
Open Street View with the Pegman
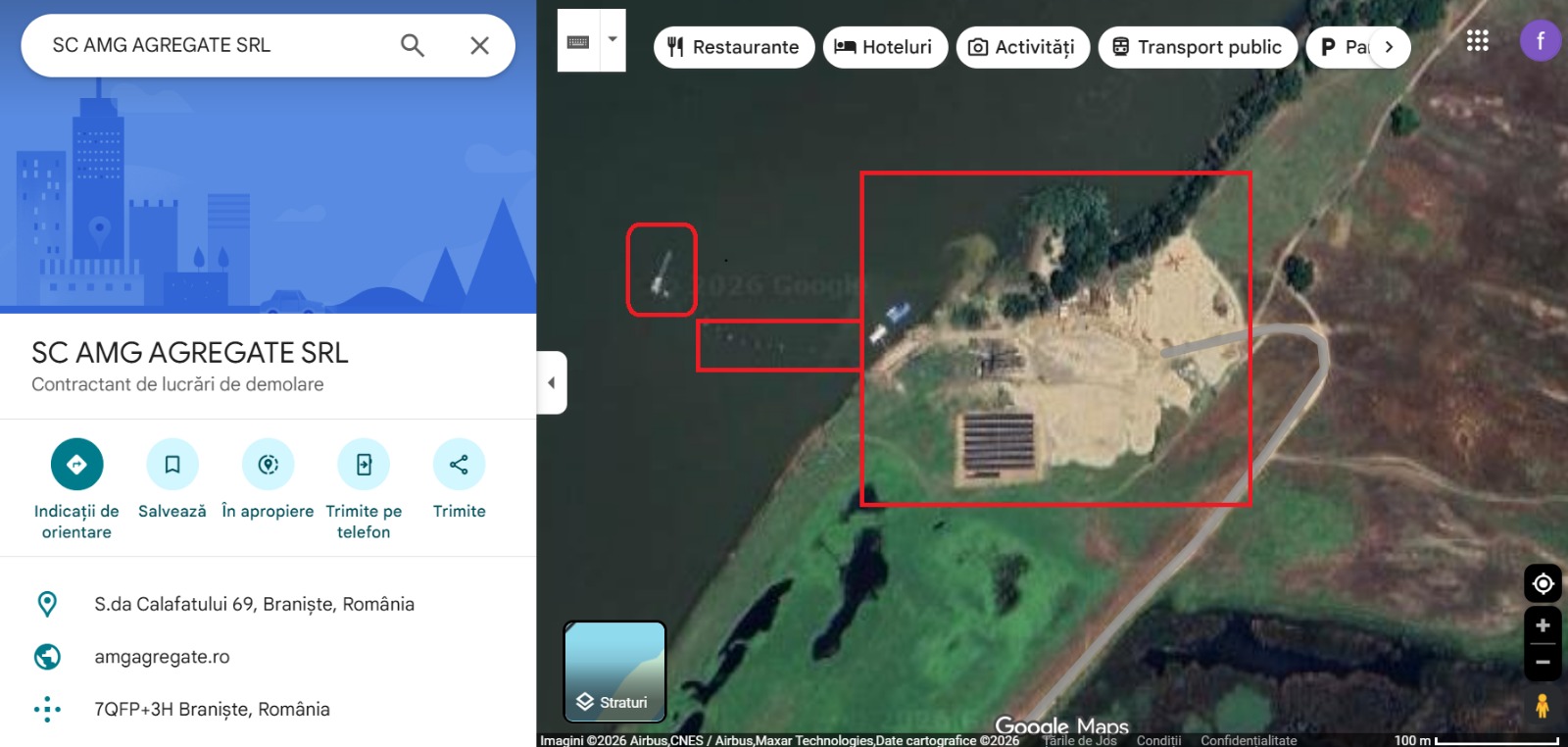(x=1543, y=706)
